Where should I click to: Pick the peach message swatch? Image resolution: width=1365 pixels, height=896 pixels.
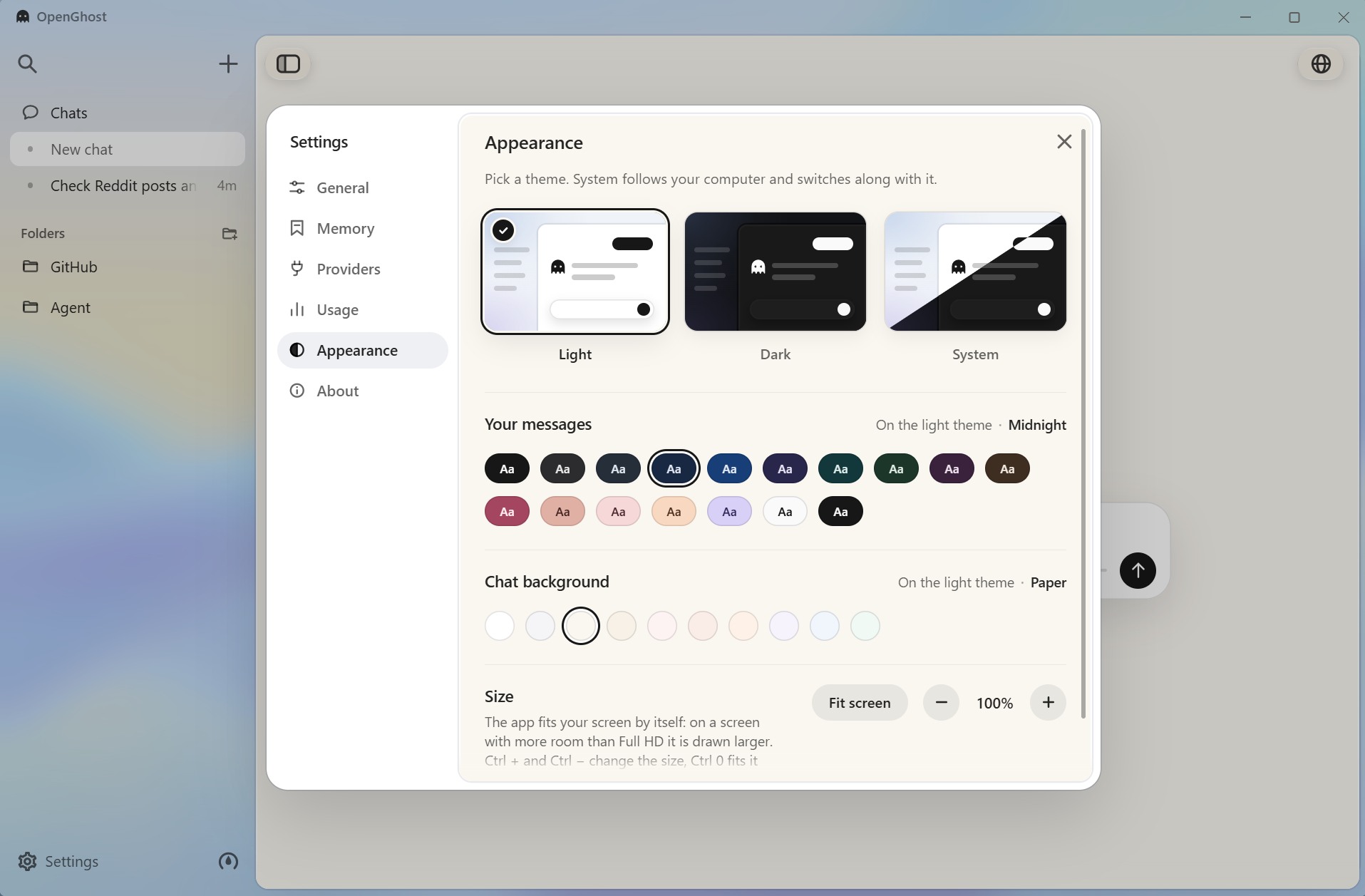point(674,511)
